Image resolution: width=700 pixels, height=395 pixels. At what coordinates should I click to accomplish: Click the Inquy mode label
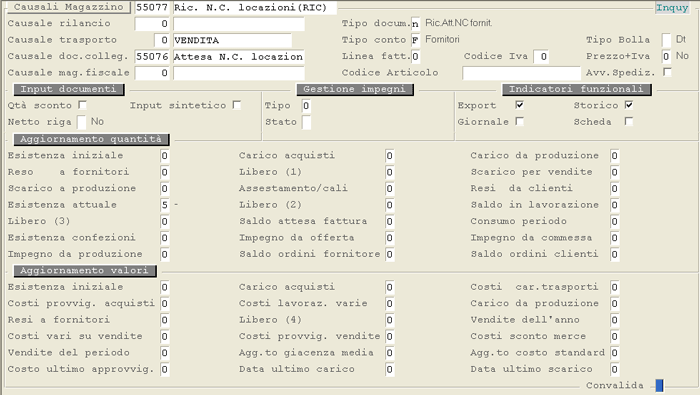[x=672, y=8]
